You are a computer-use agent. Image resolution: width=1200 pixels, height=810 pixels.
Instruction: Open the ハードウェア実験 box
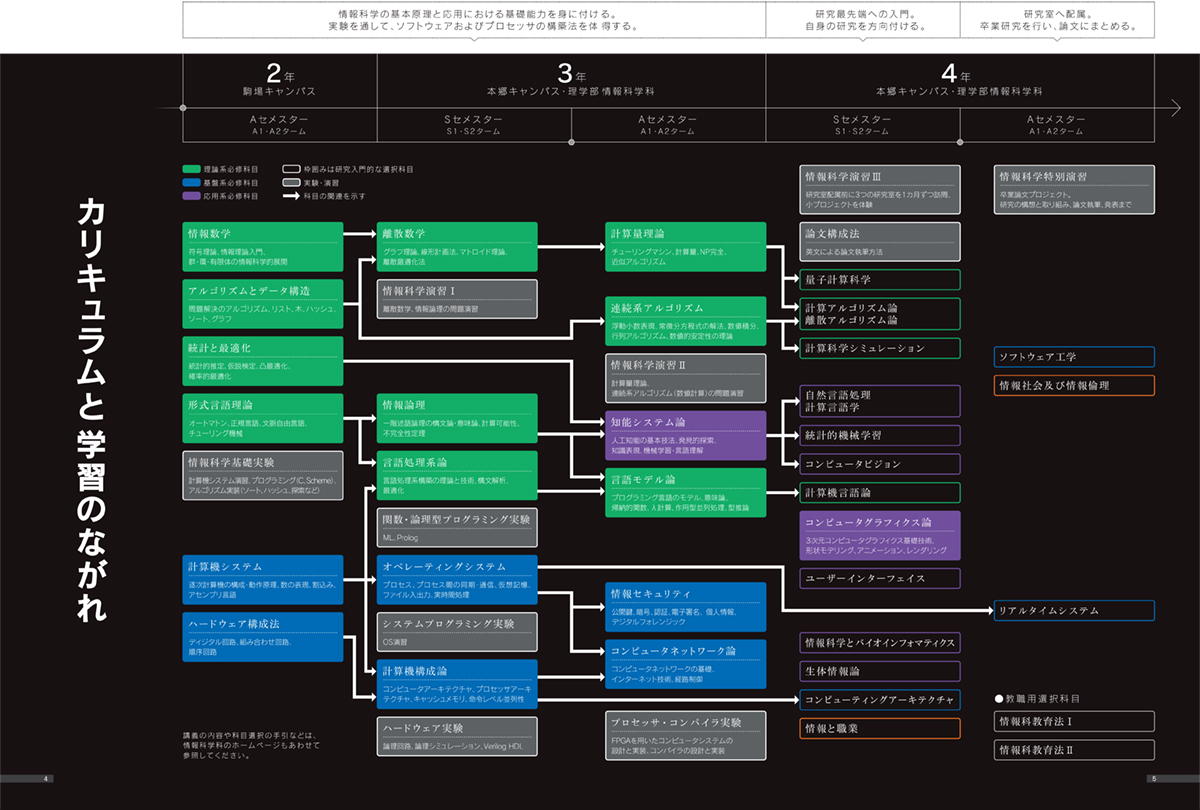pos(458,736)
